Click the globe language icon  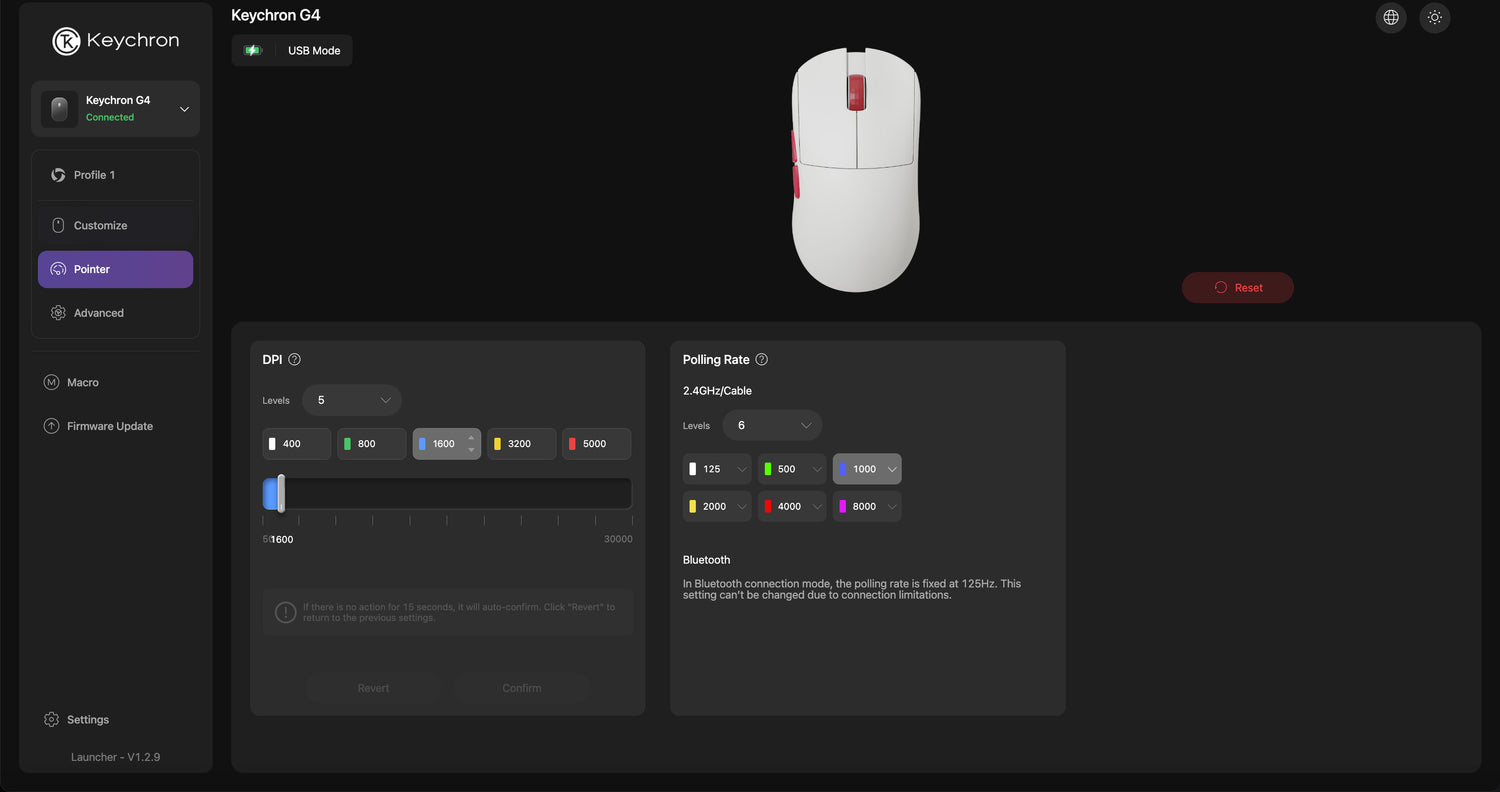(1391, 18)
